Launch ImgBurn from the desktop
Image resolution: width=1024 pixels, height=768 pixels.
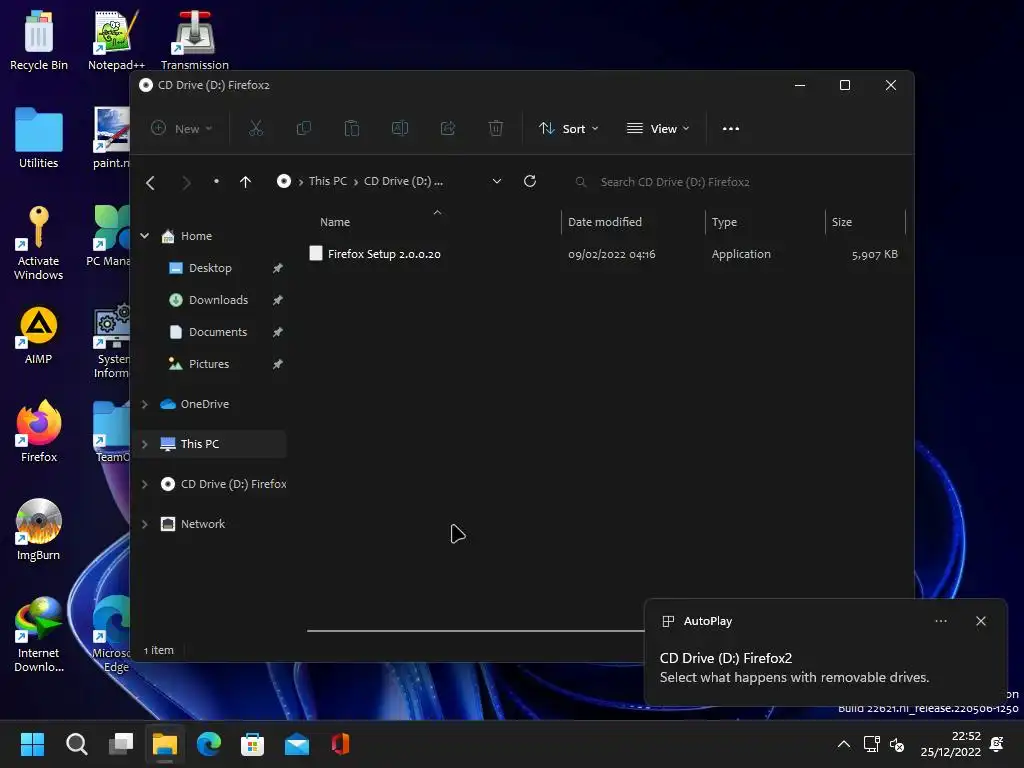[x=39, y=530]
